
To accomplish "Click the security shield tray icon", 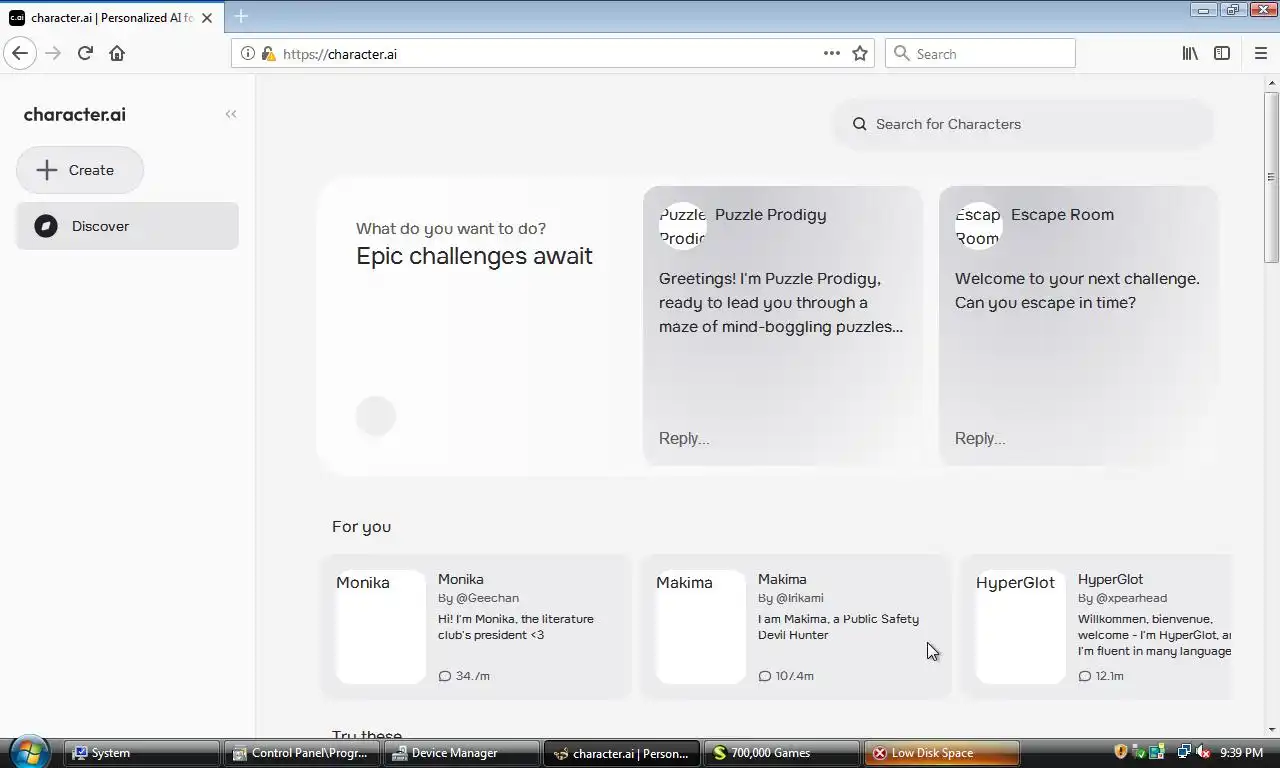I will 1121,752.
